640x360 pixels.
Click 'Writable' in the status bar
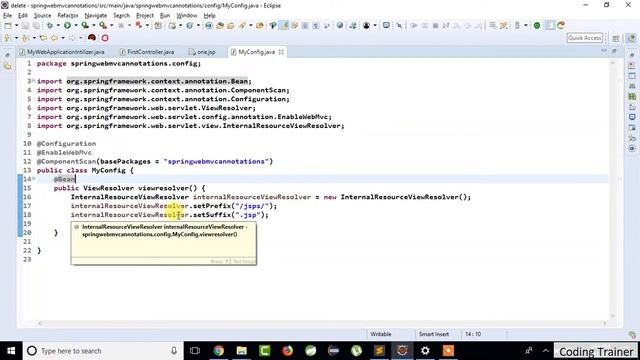point(380,334)
